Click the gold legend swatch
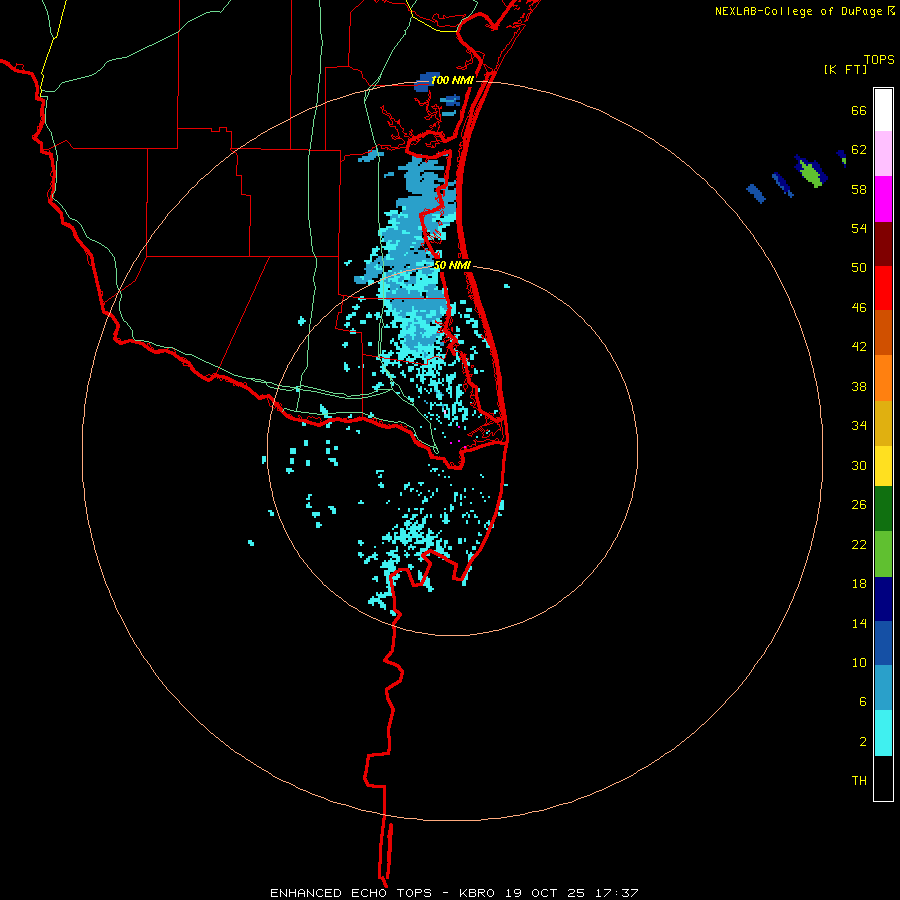The image size is (900, 900). pos(883,423)
